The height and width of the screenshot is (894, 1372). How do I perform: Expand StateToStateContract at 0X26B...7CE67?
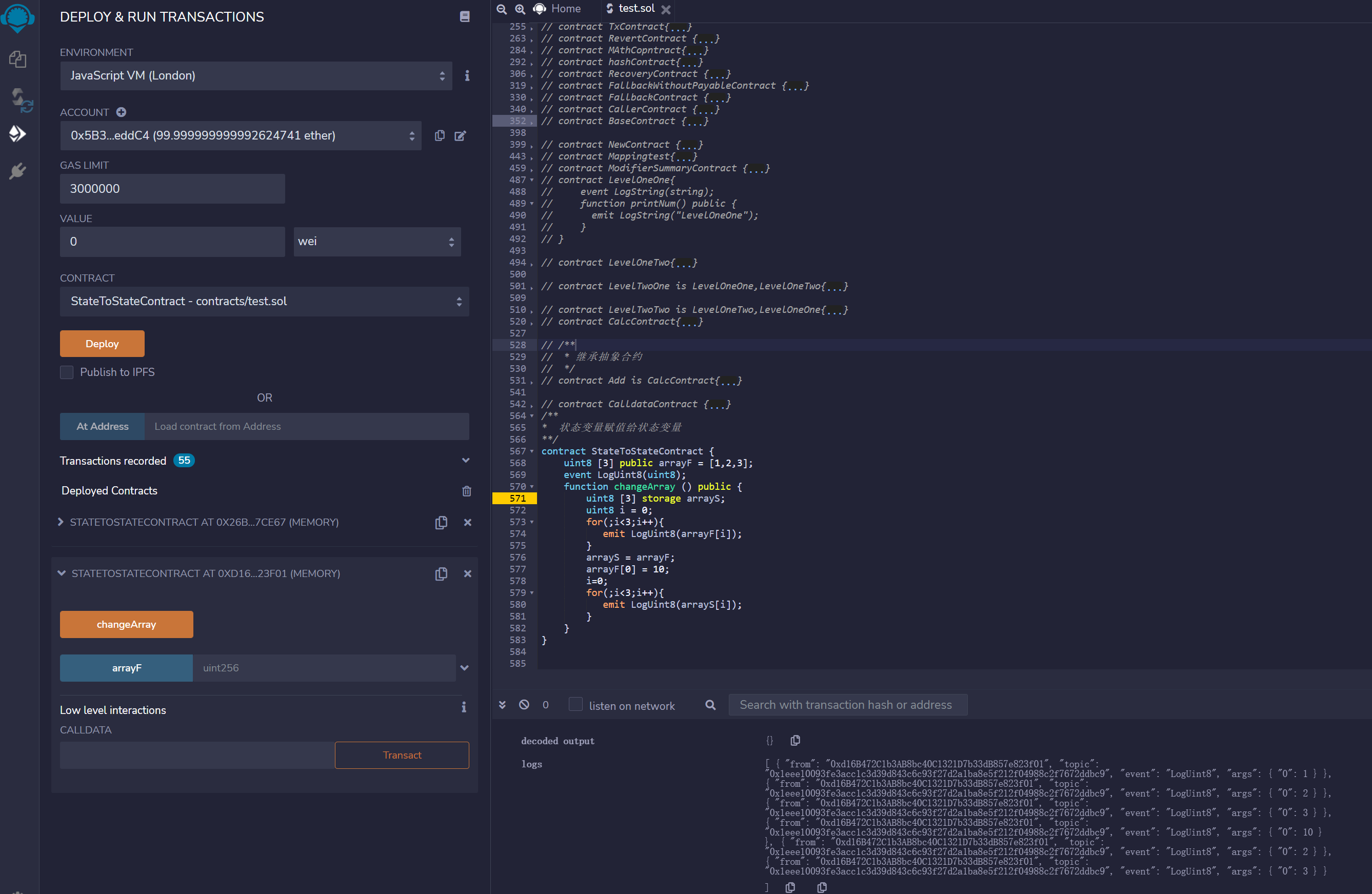61,522
